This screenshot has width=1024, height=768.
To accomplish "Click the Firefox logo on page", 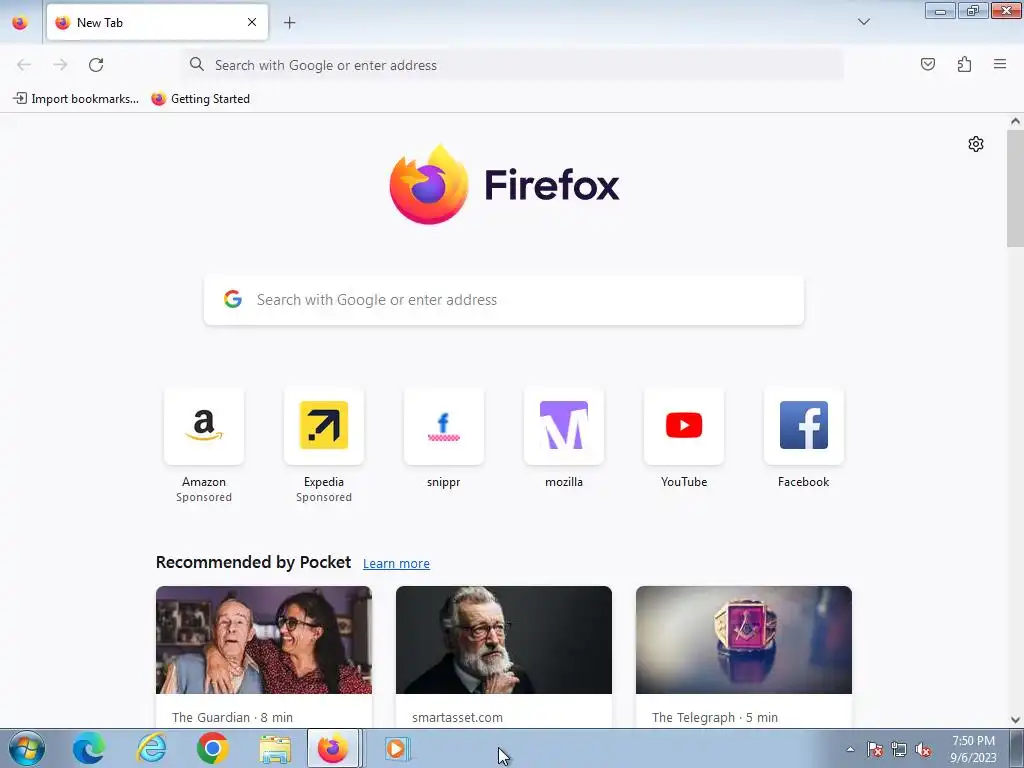I will [504, 185].
